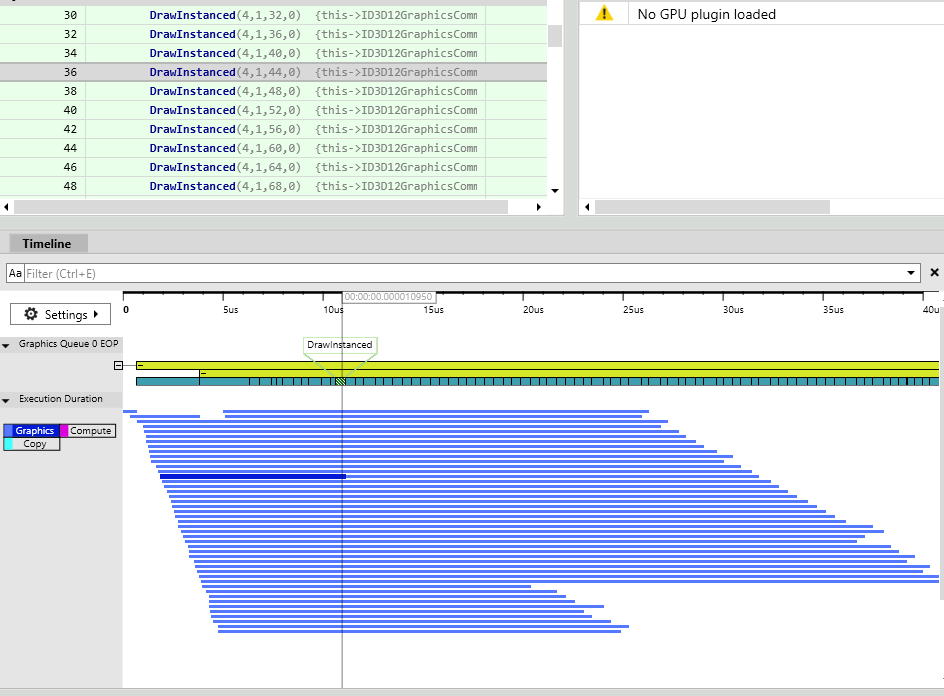This screenshot has height=696, width=944.
Task: Select event row 42 DrawInstanced(4,1,56,0)
Action: [x=273, y=129]
